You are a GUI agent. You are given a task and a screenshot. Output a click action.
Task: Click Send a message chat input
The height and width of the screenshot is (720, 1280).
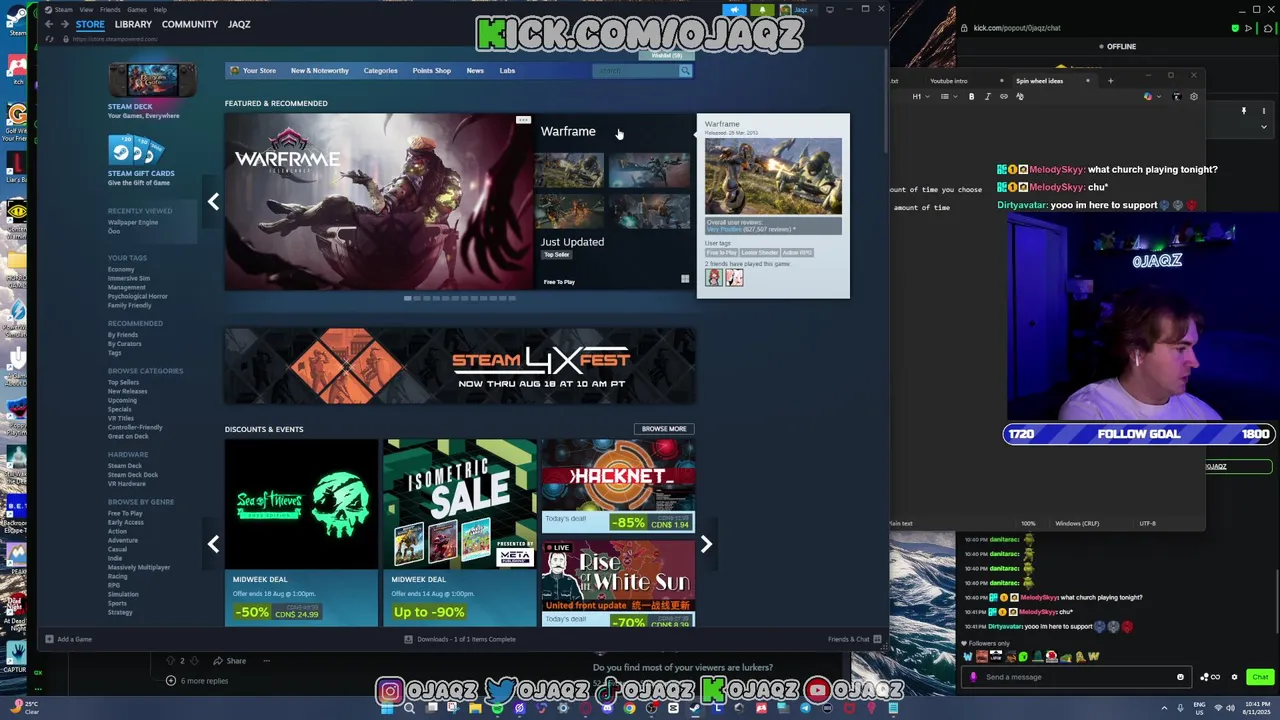coord(1075,677)
